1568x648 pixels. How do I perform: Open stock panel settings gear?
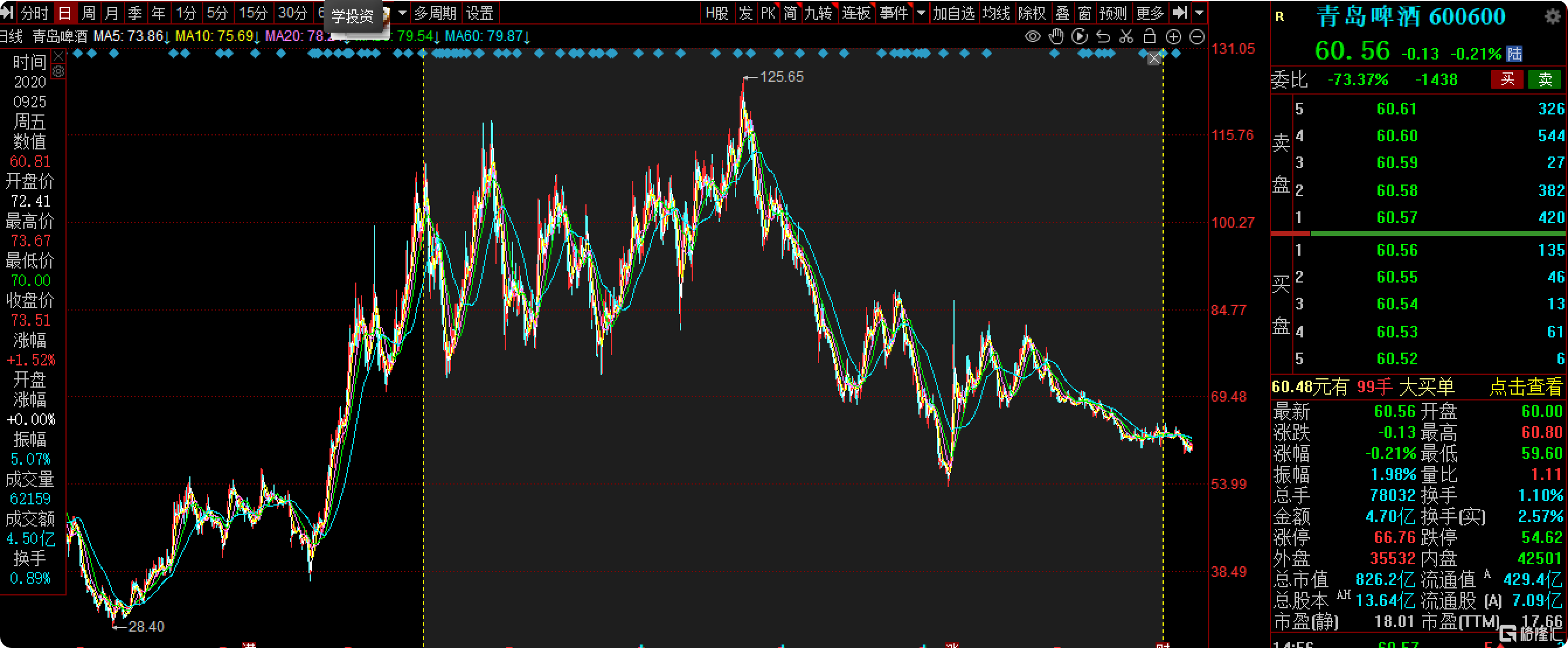click(1553, 16)
